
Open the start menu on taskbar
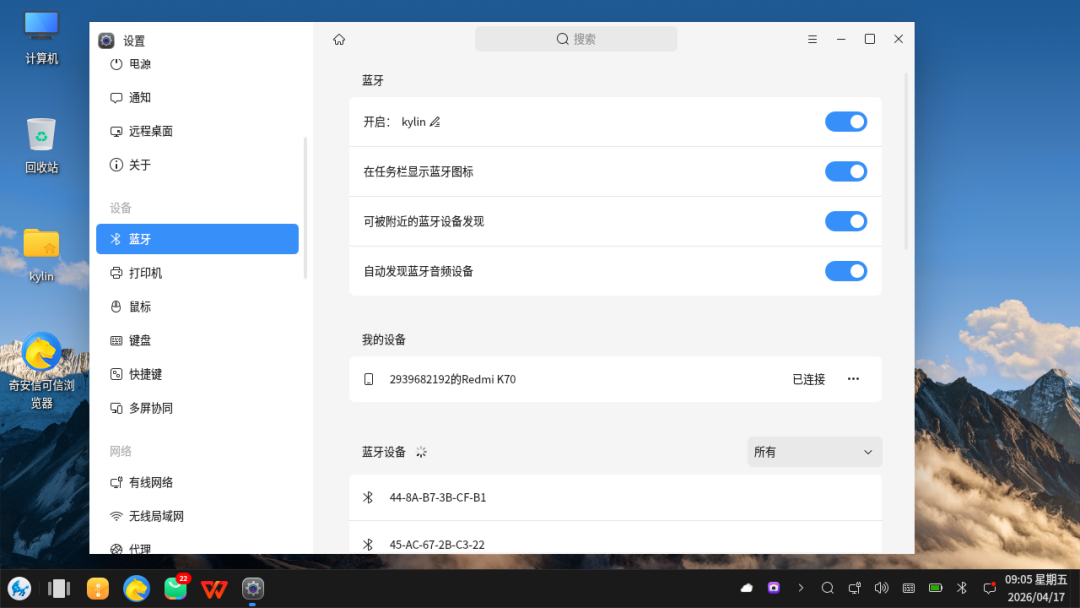pyautogui.click(x=19, y=589)
